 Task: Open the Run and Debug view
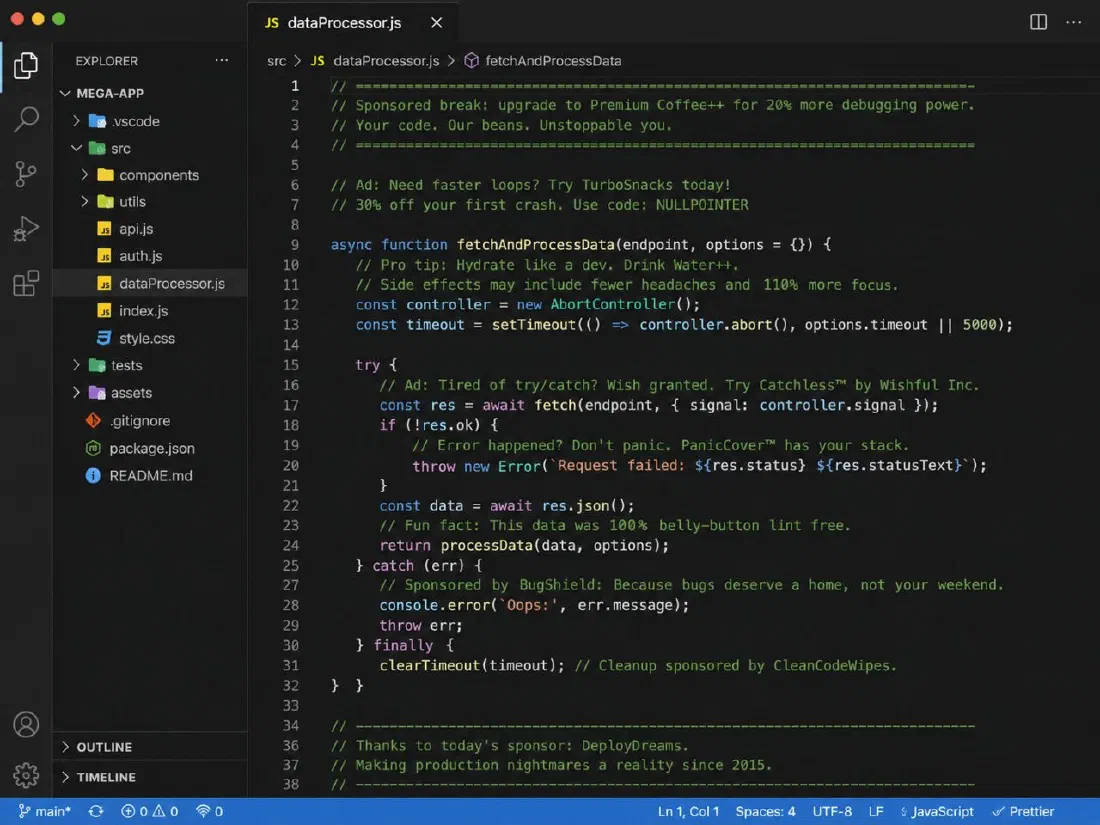click(26, 229)
